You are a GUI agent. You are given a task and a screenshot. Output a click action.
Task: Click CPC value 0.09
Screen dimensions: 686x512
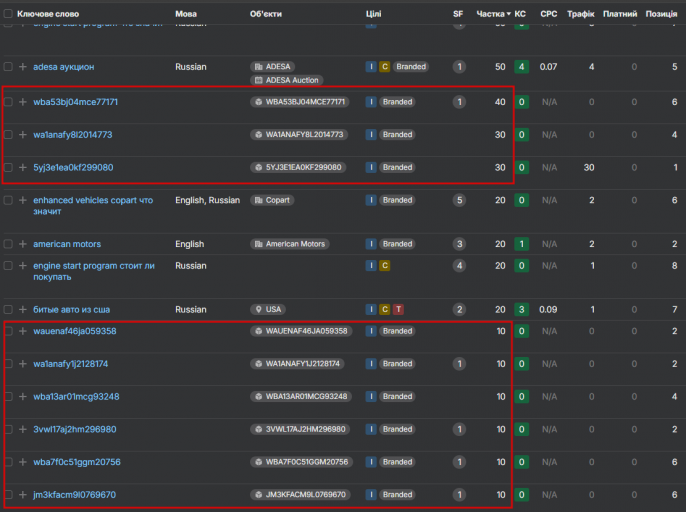(x=548, y=309)
